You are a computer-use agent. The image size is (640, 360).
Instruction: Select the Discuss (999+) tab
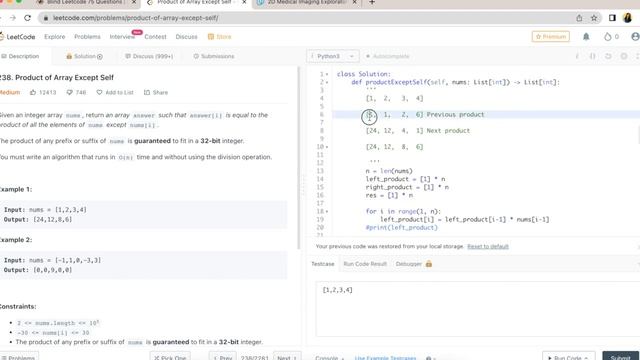coord(149,56)
